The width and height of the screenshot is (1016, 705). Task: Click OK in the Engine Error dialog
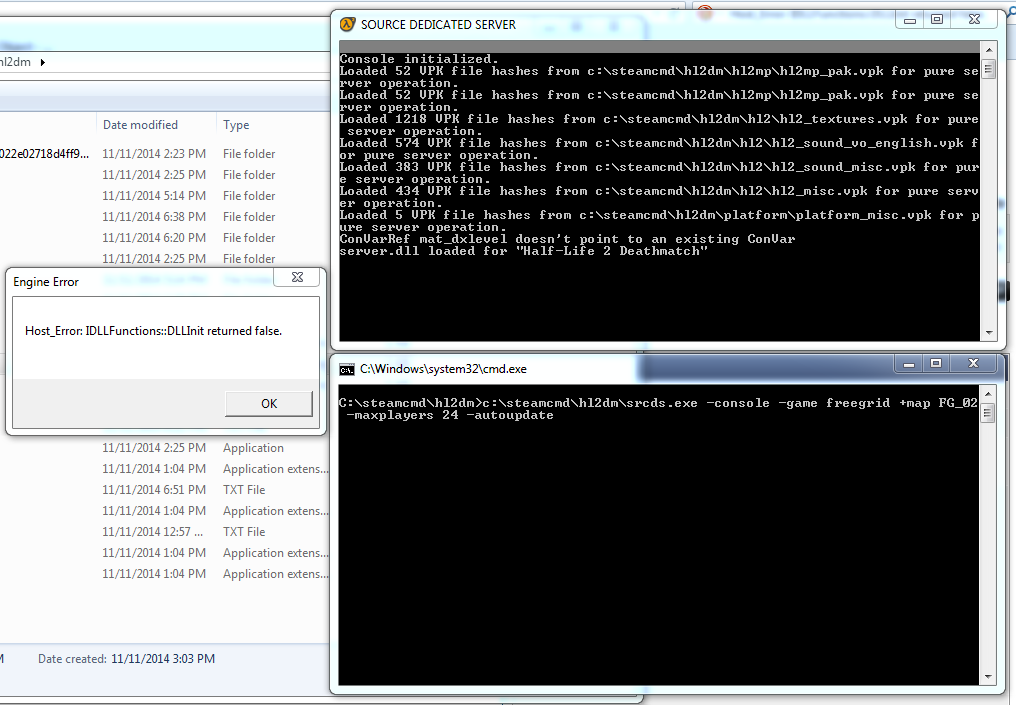point(269,404)
